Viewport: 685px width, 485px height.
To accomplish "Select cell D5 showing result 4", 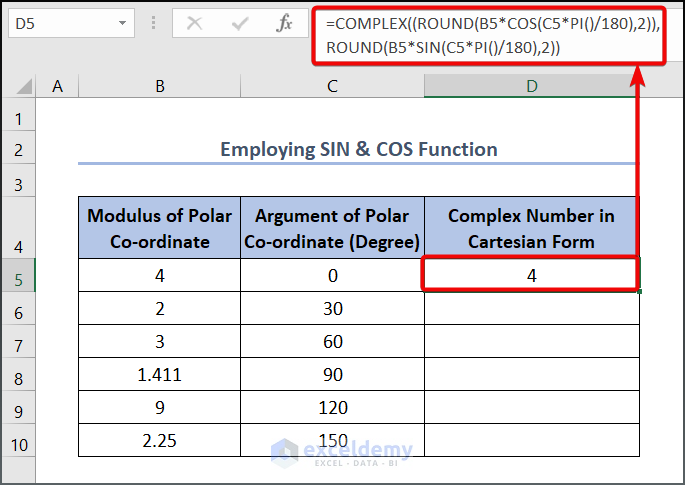I will pos(532,275).
